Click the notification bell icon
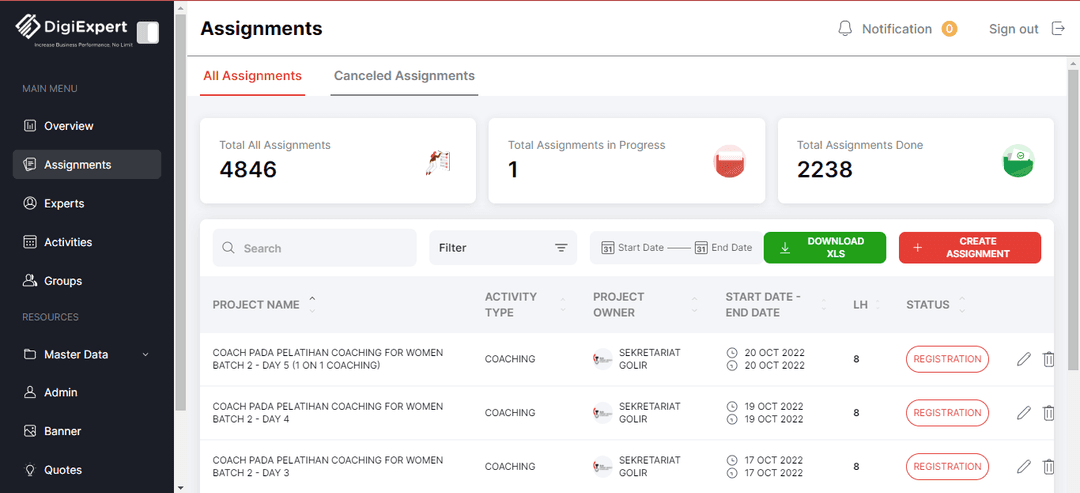 point(845,29)
